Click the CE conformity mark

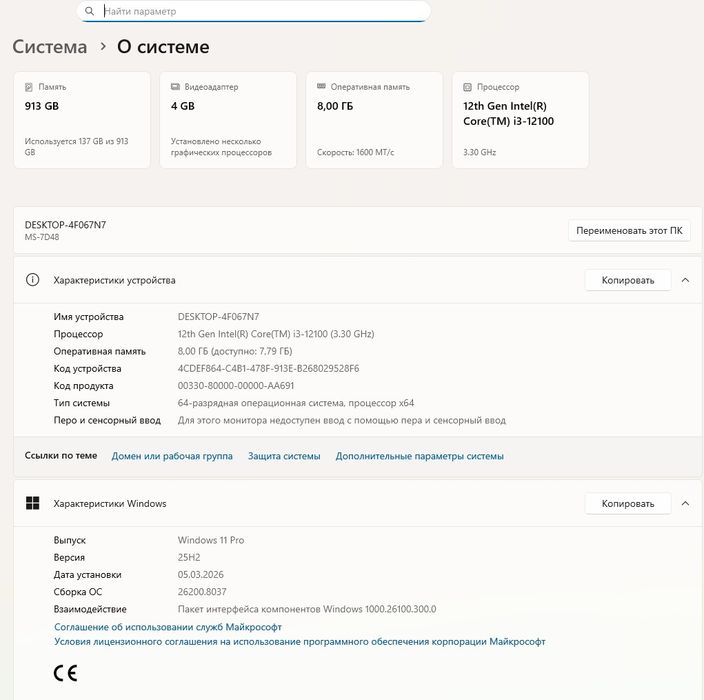[66, 673]
